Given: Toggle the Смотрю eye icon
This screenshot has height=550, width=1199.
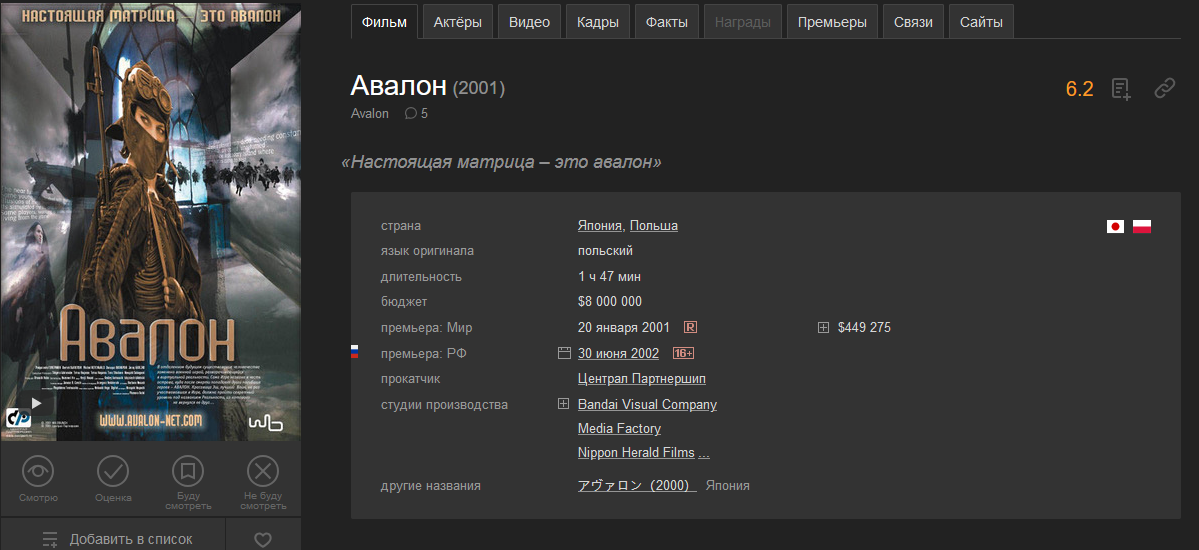Looking at the screenshot, I should [x=37, y=471].
